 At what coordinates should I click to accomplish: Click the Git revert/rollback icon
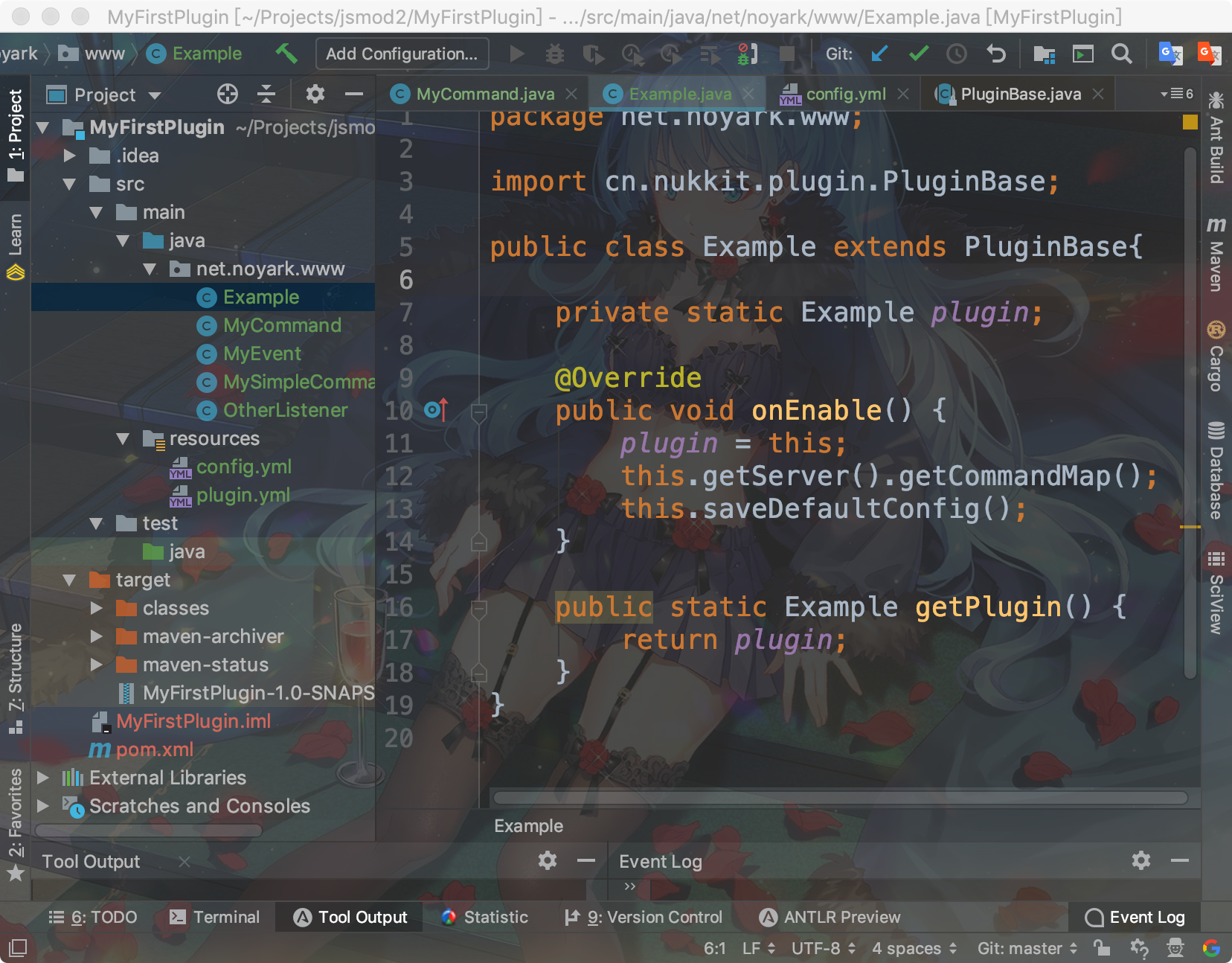pyautogui.click(x=995, y=54)
